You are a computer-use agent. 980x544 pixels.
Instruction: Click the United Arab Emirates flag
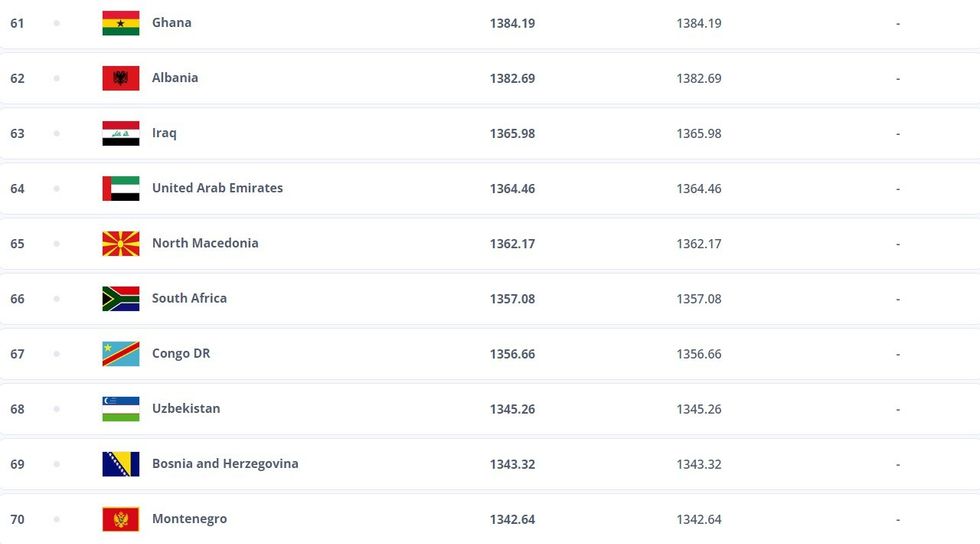click(x=121, y=188)
